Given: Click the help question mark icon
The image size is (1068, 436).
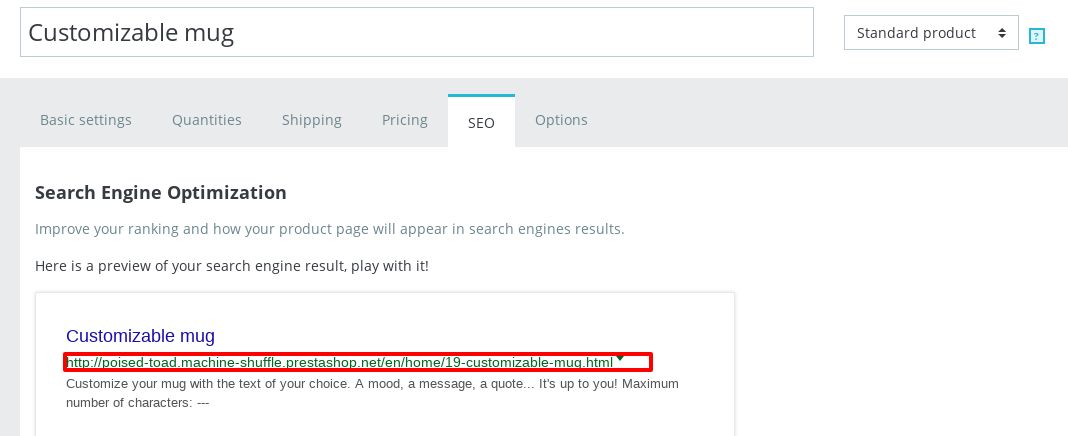Looking at the screenshot, I should coord(1037,36).
